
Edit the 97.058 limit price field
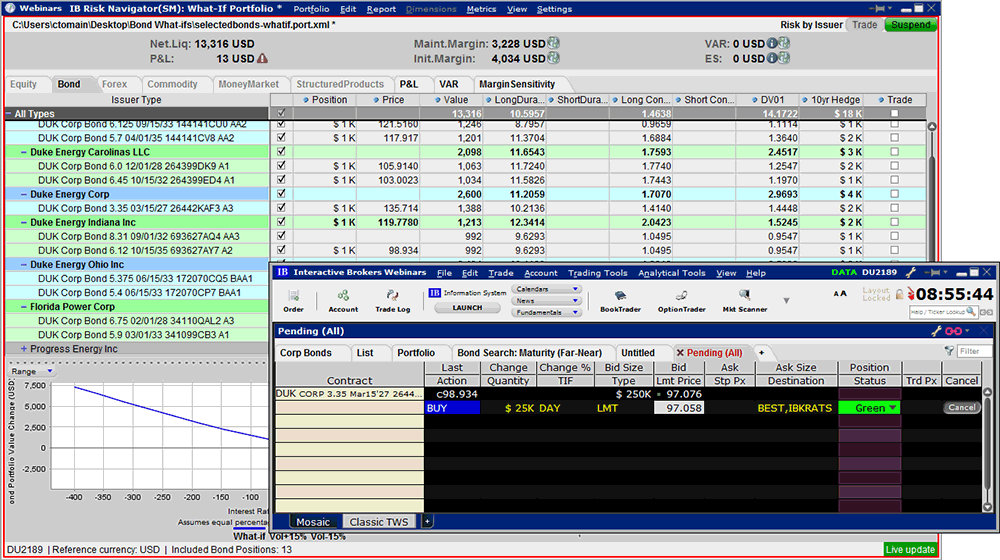679,408
